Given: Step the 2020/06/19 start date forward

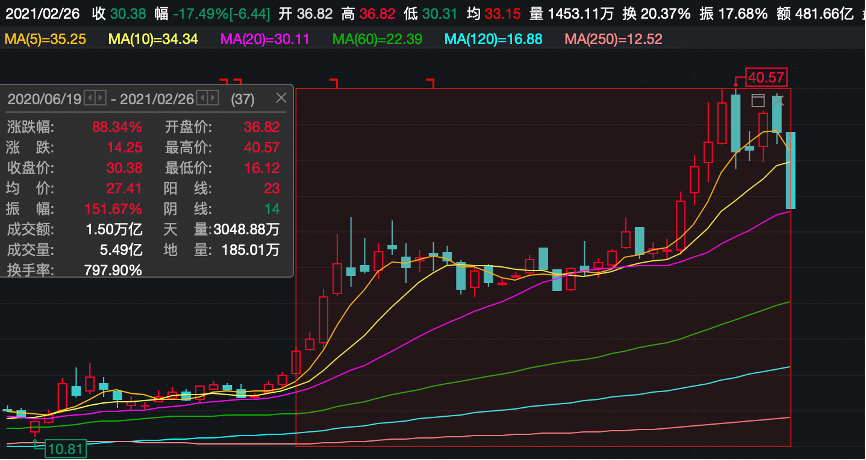Looking at the screenshot, I should click(100, 99).
